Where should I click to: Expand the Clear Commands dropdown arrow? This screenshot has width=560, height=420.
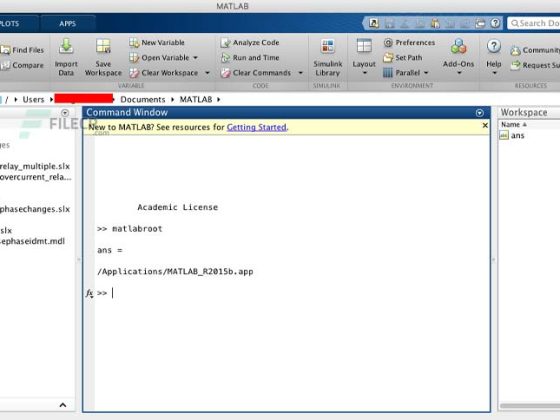(x=300, y=73)
